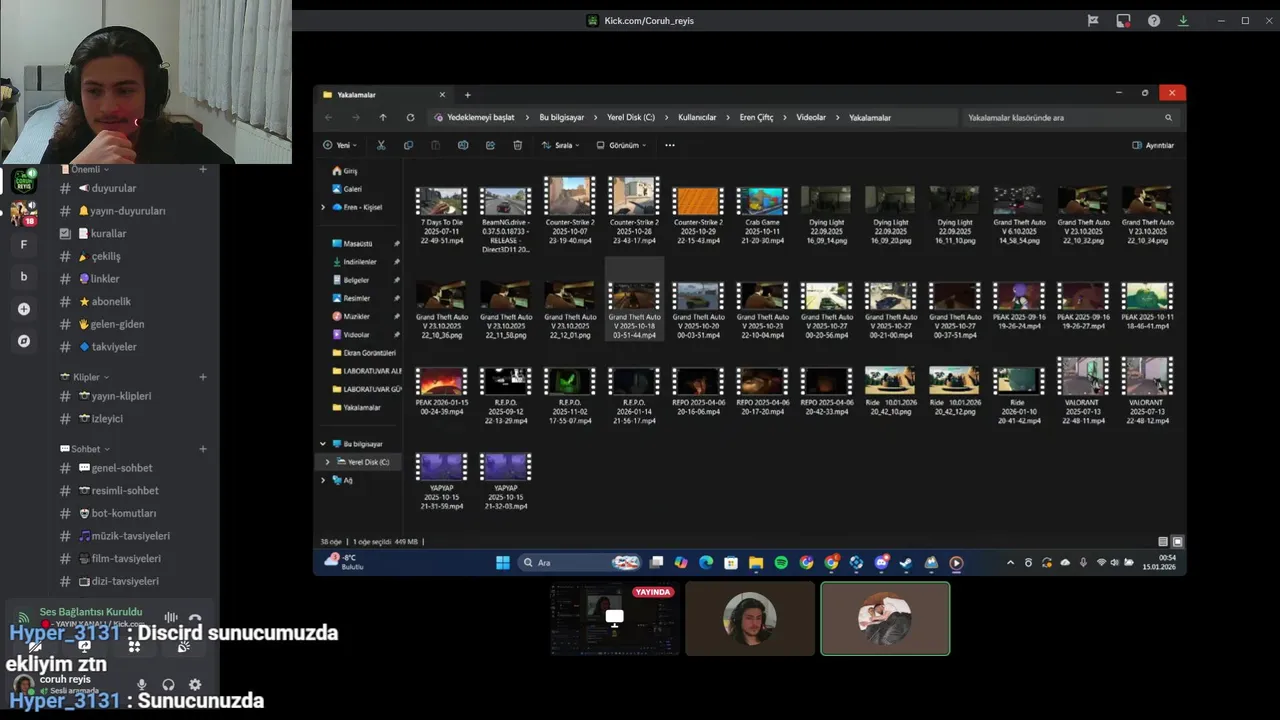
Task: Click the Copy icon in Explorer toolbar
Action: coord(408,145)
